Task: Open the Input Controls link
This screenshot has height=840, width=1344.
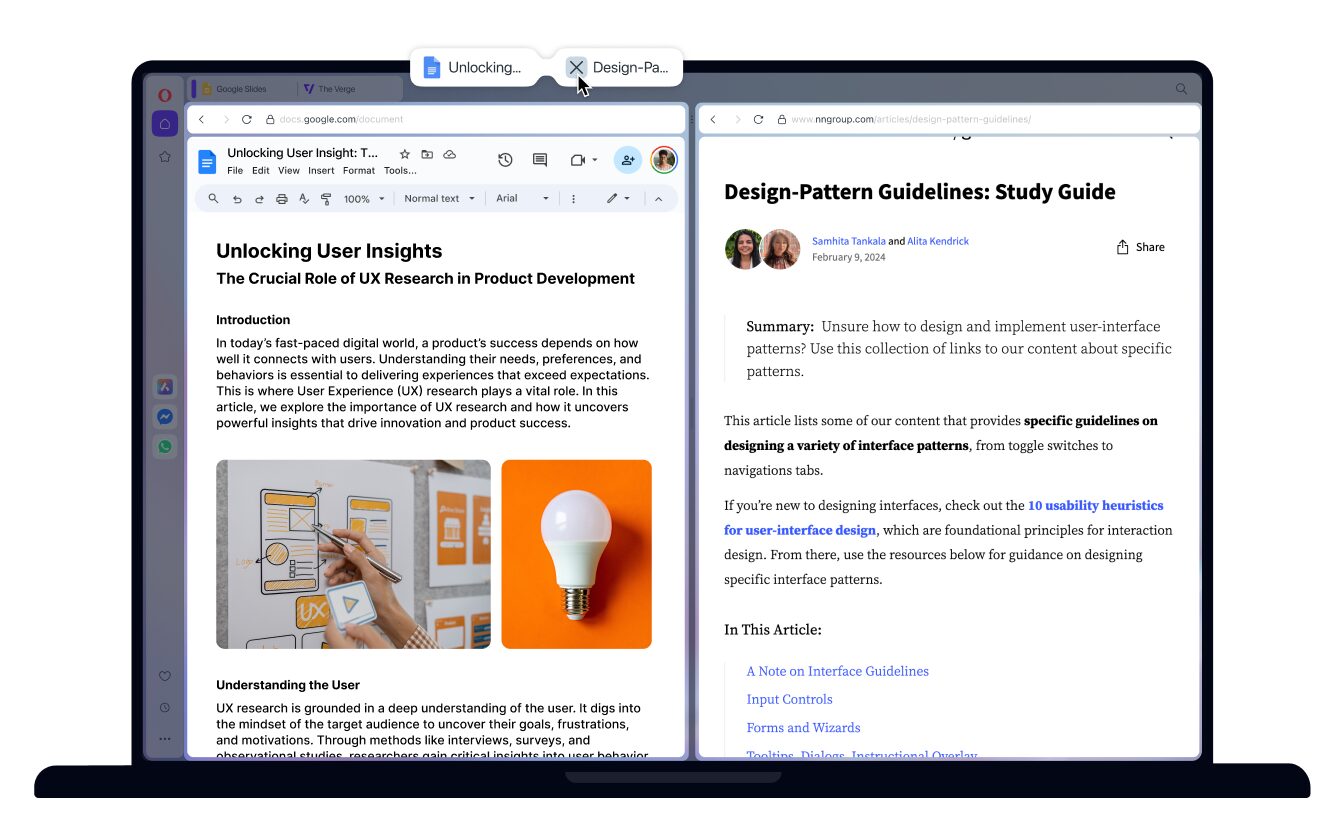Action: 789,699
